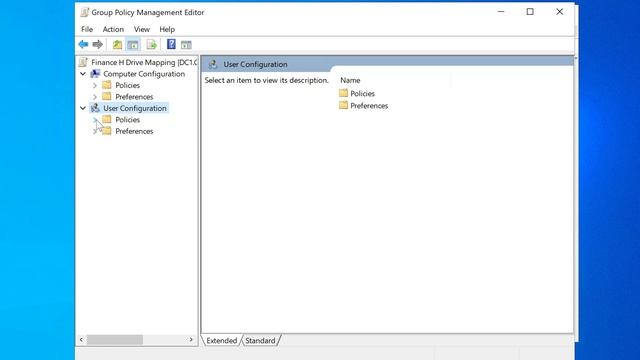Select Policies label under User Configuration
Viewport: 640px width, 360px height.
[x=127, y=120]
